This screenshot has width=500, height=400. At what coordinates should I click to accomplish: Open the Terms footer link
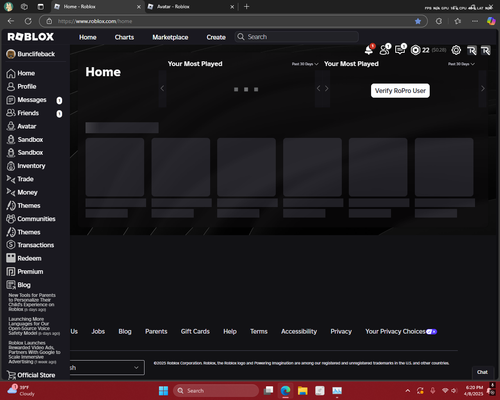(259, 332)
